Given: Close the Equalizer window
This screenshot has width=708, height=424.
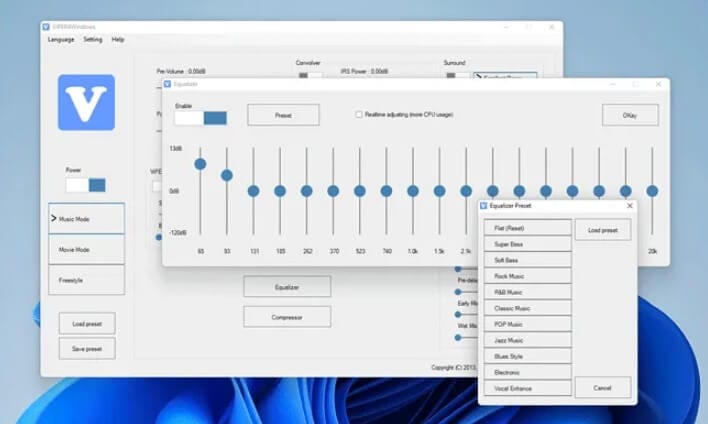Looking at the screenshot, I should tap(658, 84).
